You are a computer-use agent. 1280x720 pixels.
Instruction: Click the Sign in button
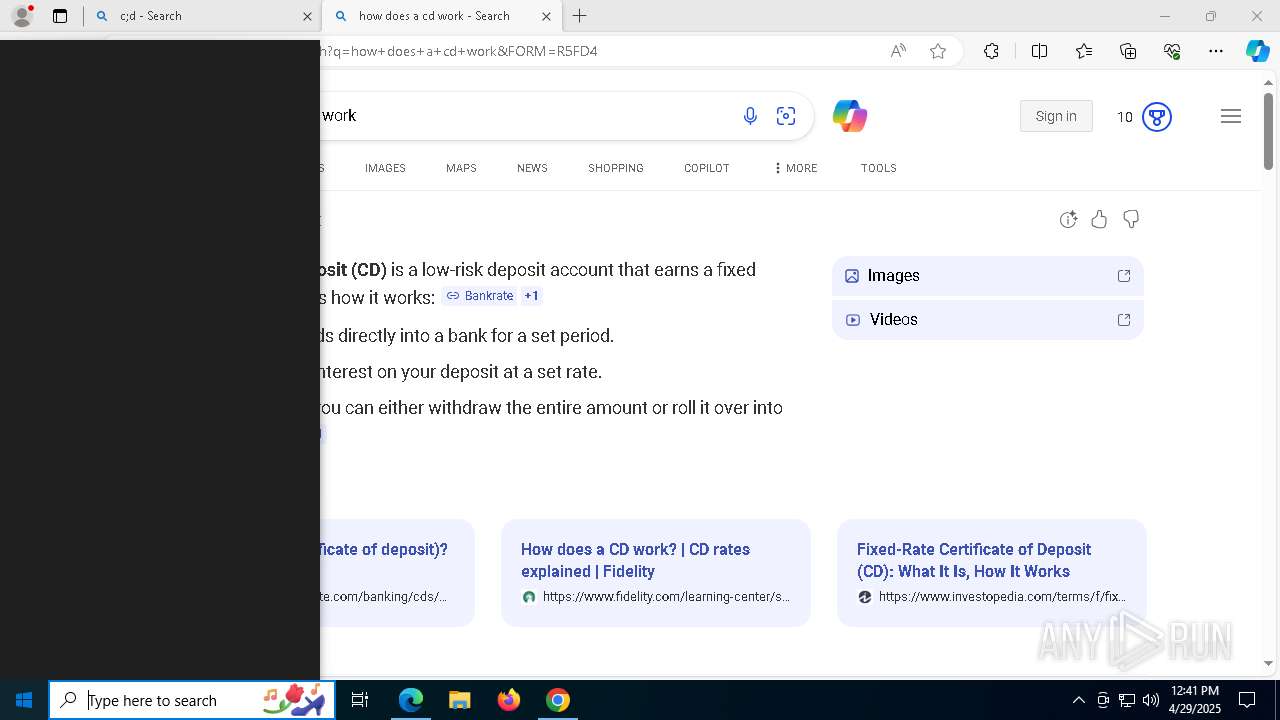pos(1056,116)
